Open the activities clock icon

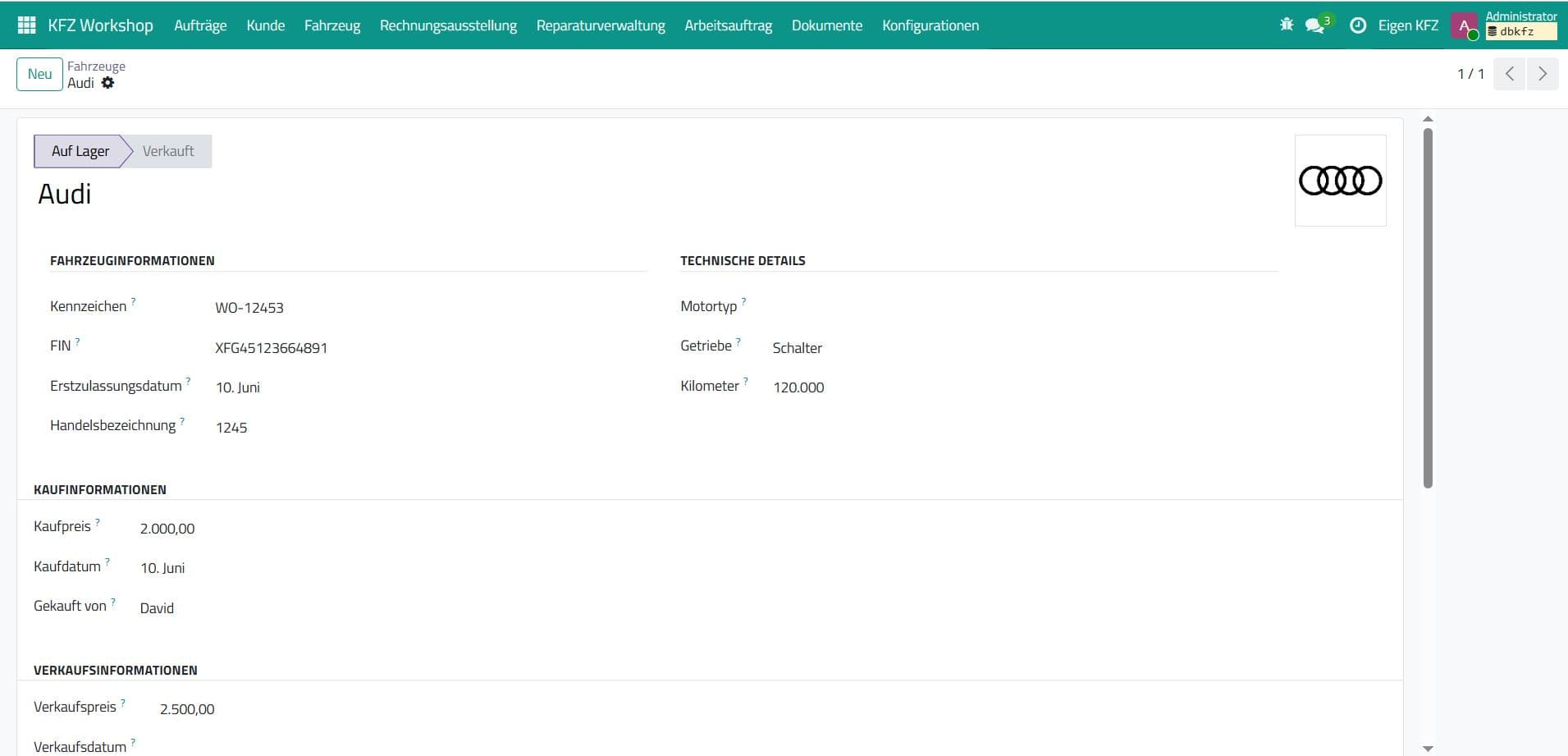pos(1358,25)
